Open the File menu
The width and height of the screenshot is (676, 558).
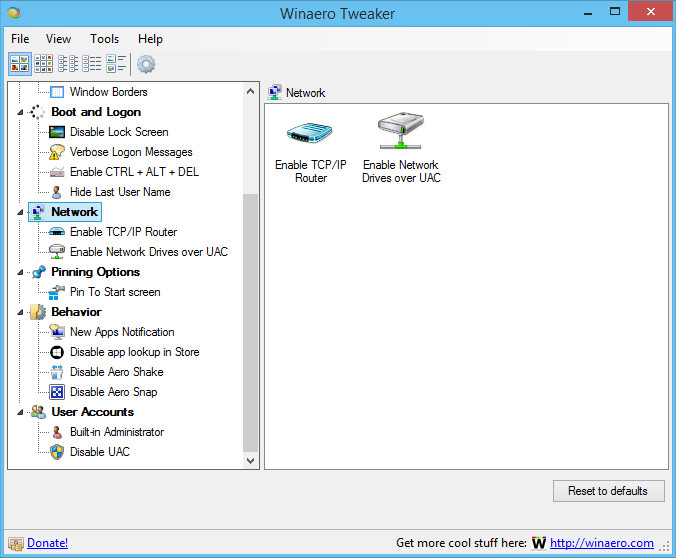[20, 39]
